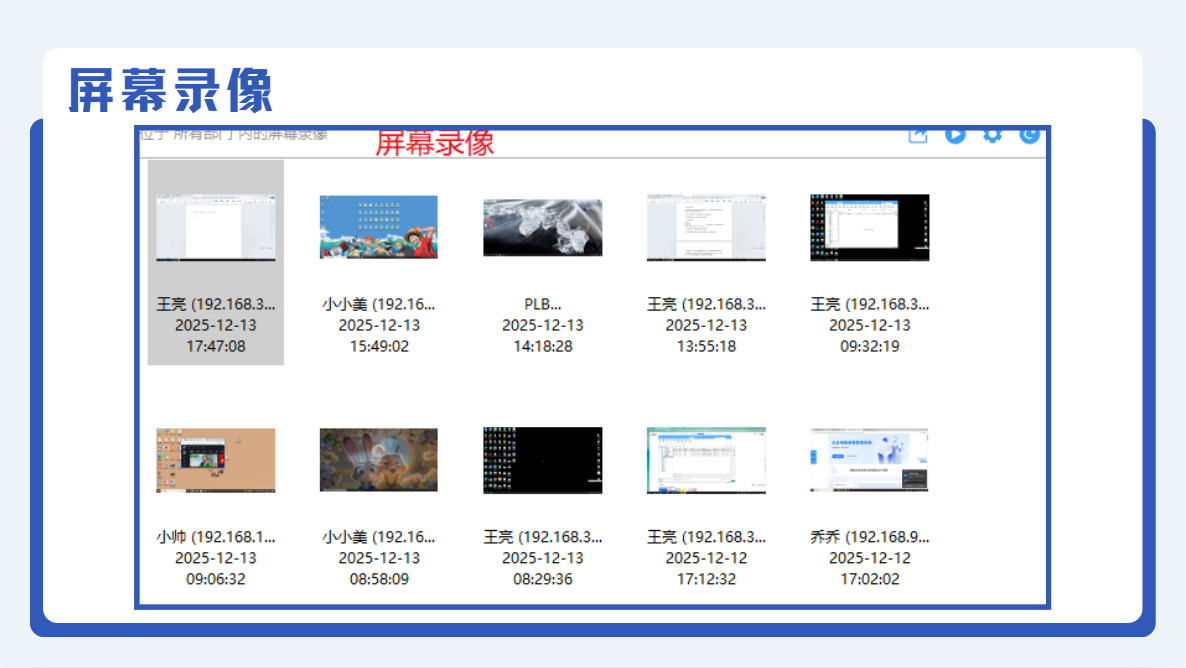This screenshot has width=1186, height=668.
Task: Open settings via the gear icon
Action: click(x=992, y=135)
